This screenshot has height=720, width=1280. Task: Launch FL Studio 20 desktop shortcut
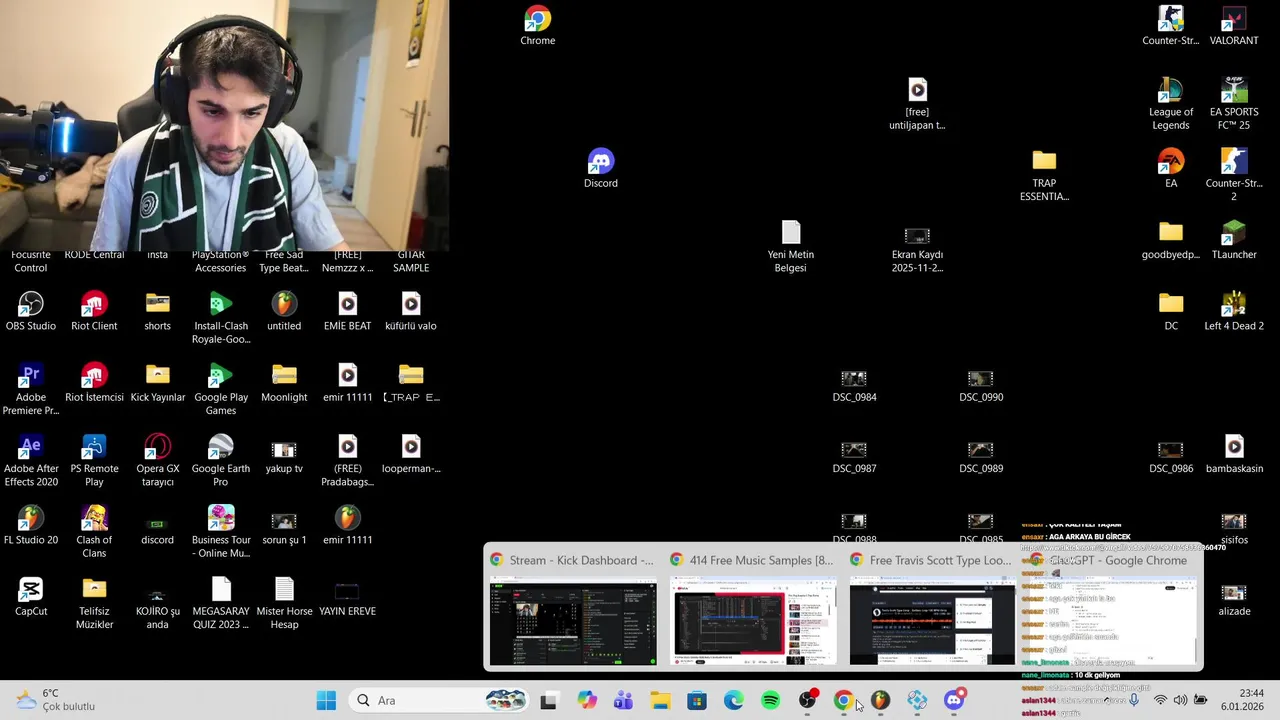pos(31,524)
